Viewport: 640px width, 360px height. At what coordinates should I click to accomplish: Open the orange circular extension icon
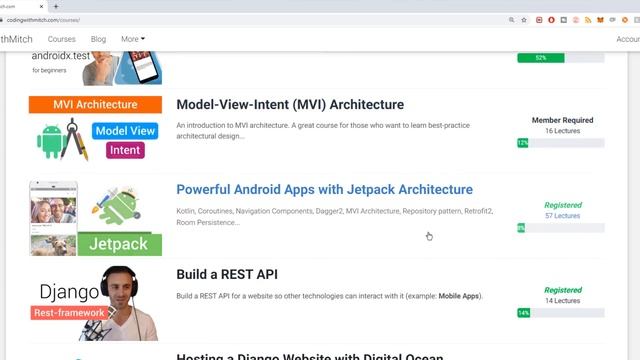(625, 20)
